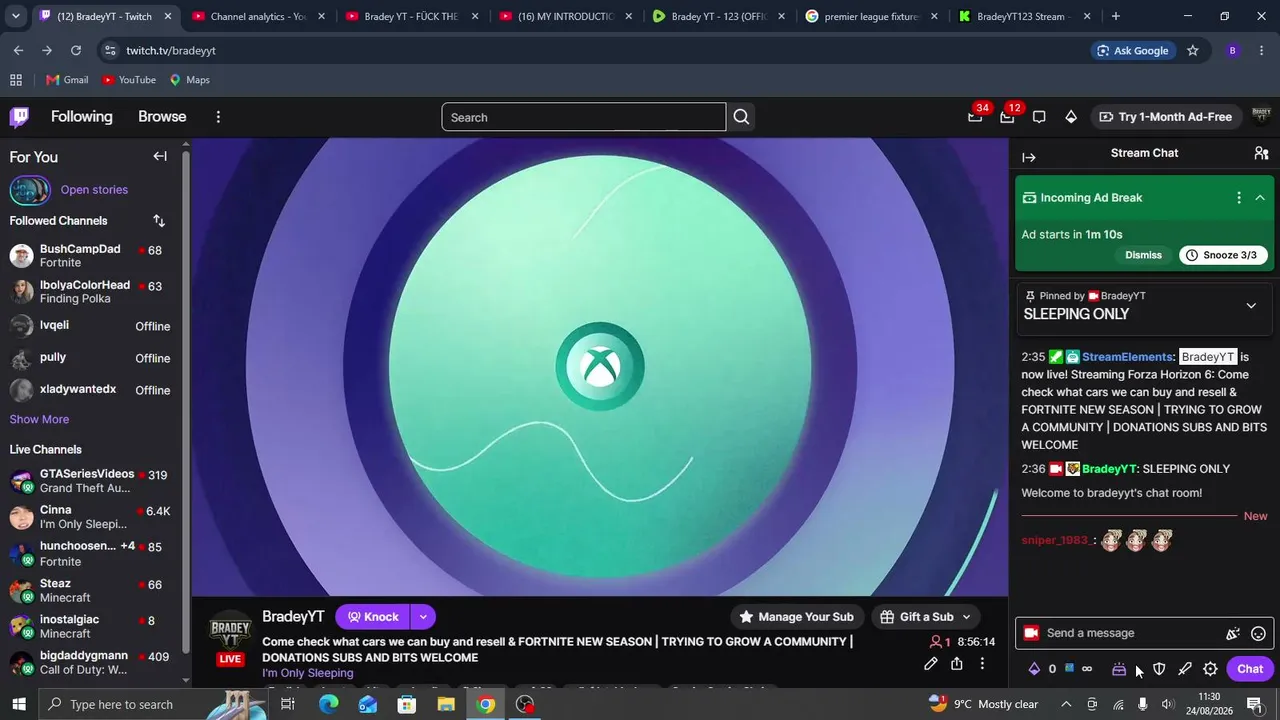1280x720 pixels.
Task: Switch to the BradeyYT123 Stream tab
Action: point(1023,16)
